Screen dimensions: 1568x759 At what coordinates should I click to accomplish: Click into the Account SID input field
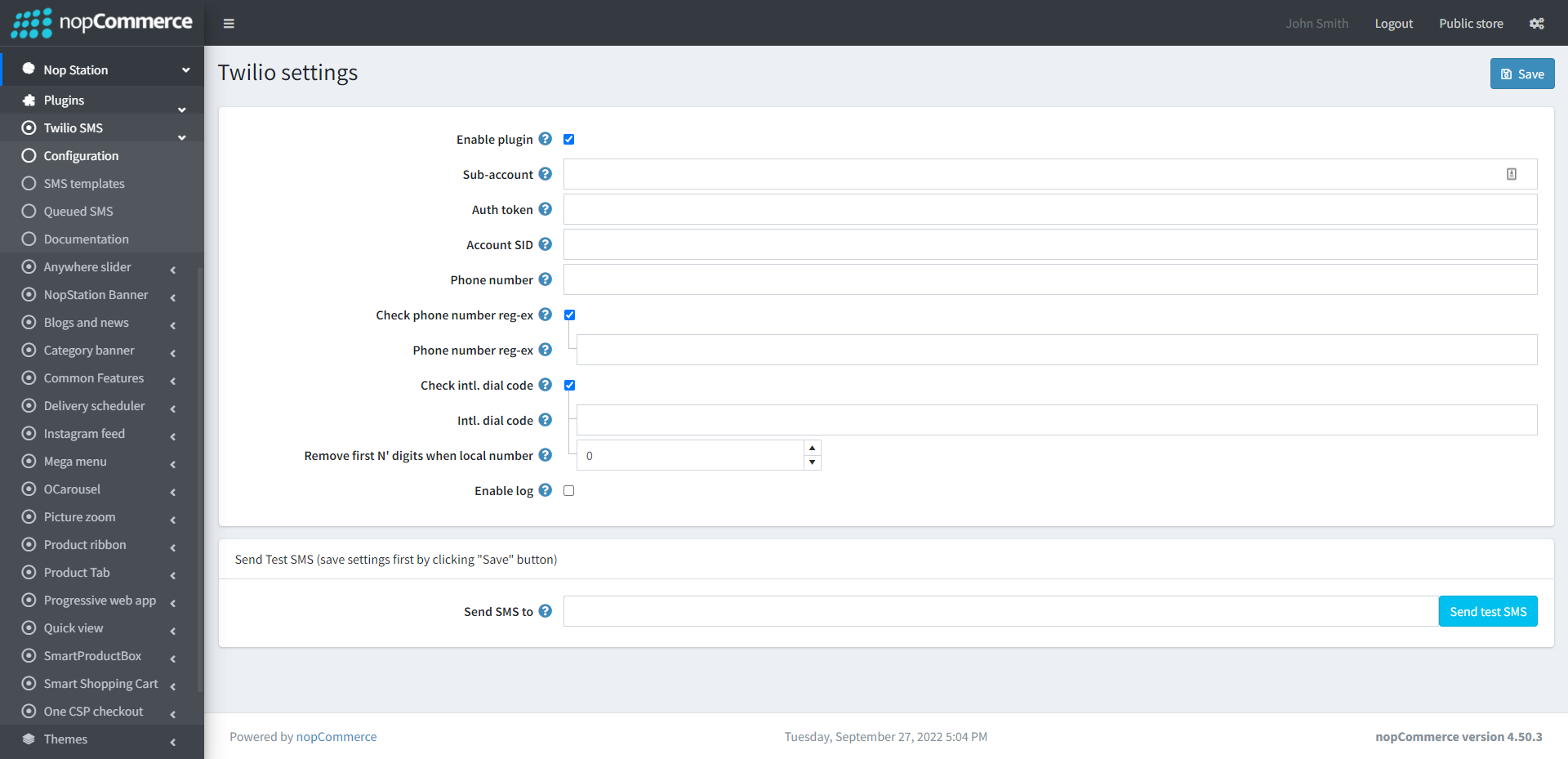click(1050, 244)
